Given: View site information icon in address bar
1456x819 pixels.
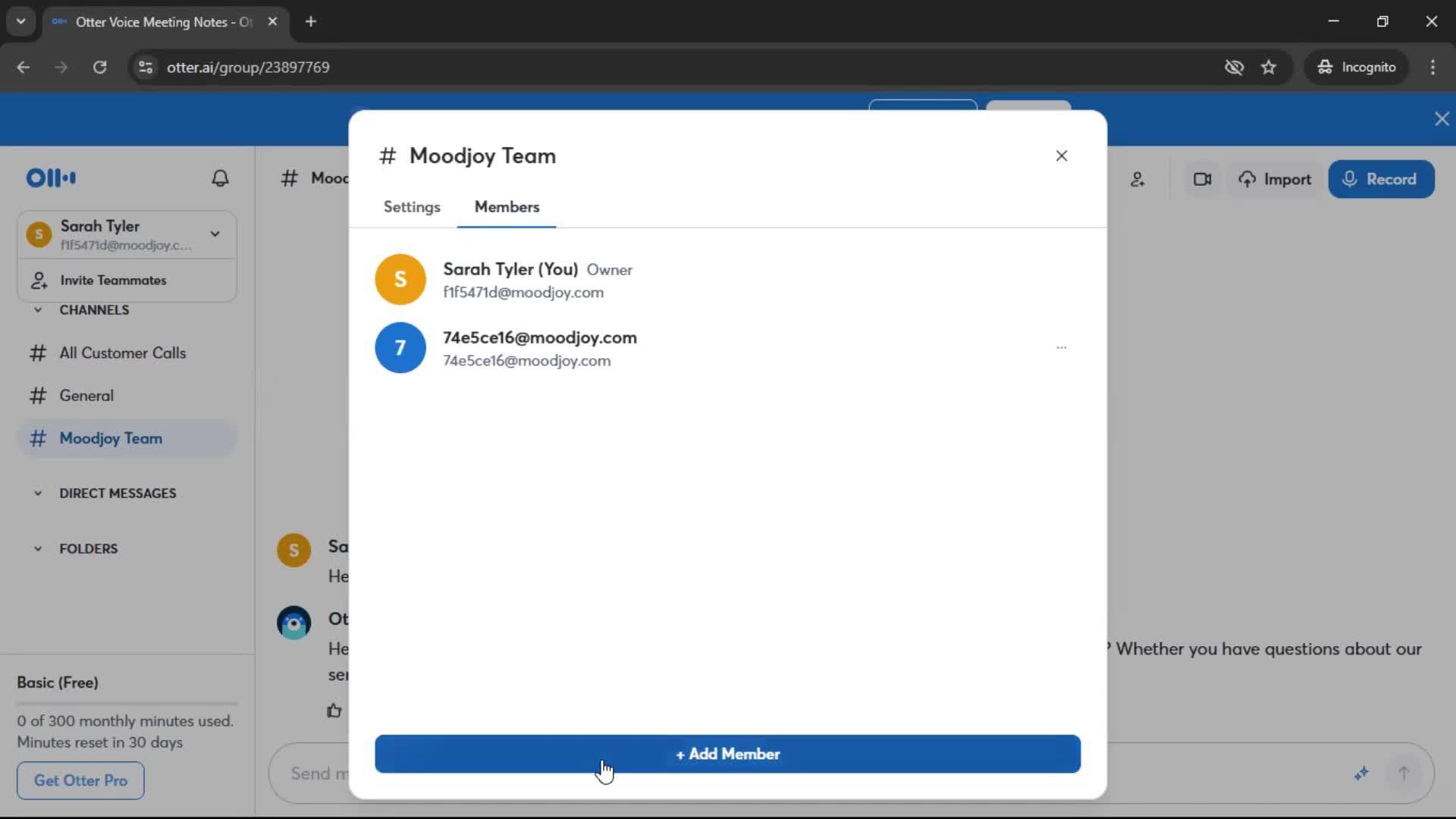Looking at the screenshot, I should point(146,67).
